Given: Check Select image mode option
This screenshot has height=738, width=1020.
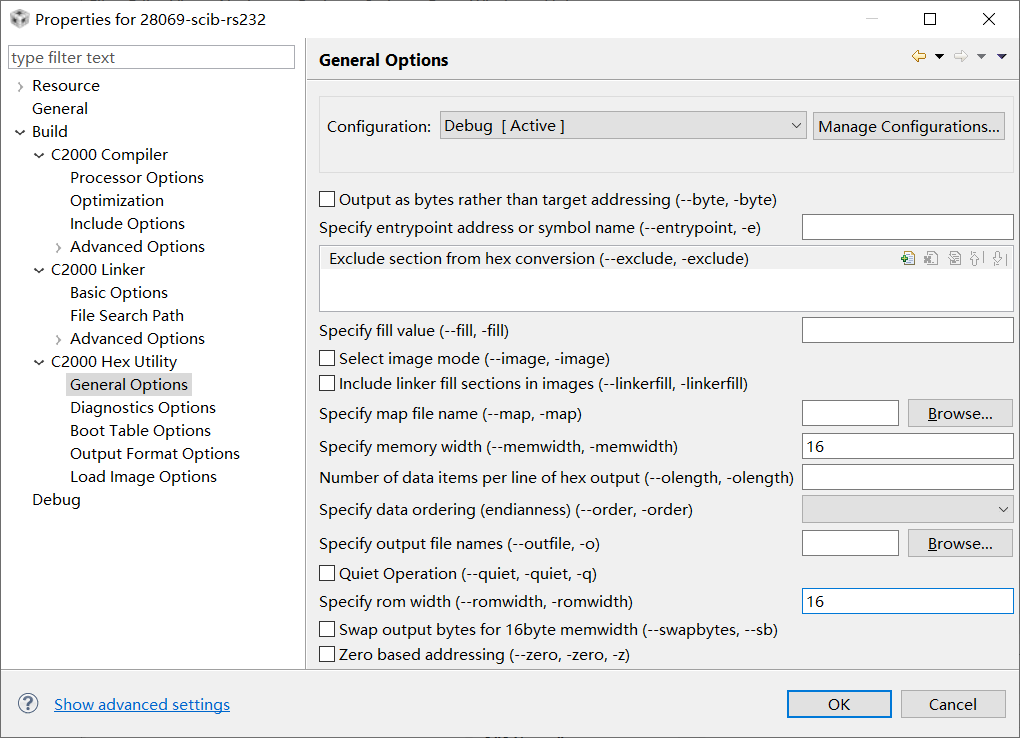Looking at the screenshot, I should click(x=326, y=357).
